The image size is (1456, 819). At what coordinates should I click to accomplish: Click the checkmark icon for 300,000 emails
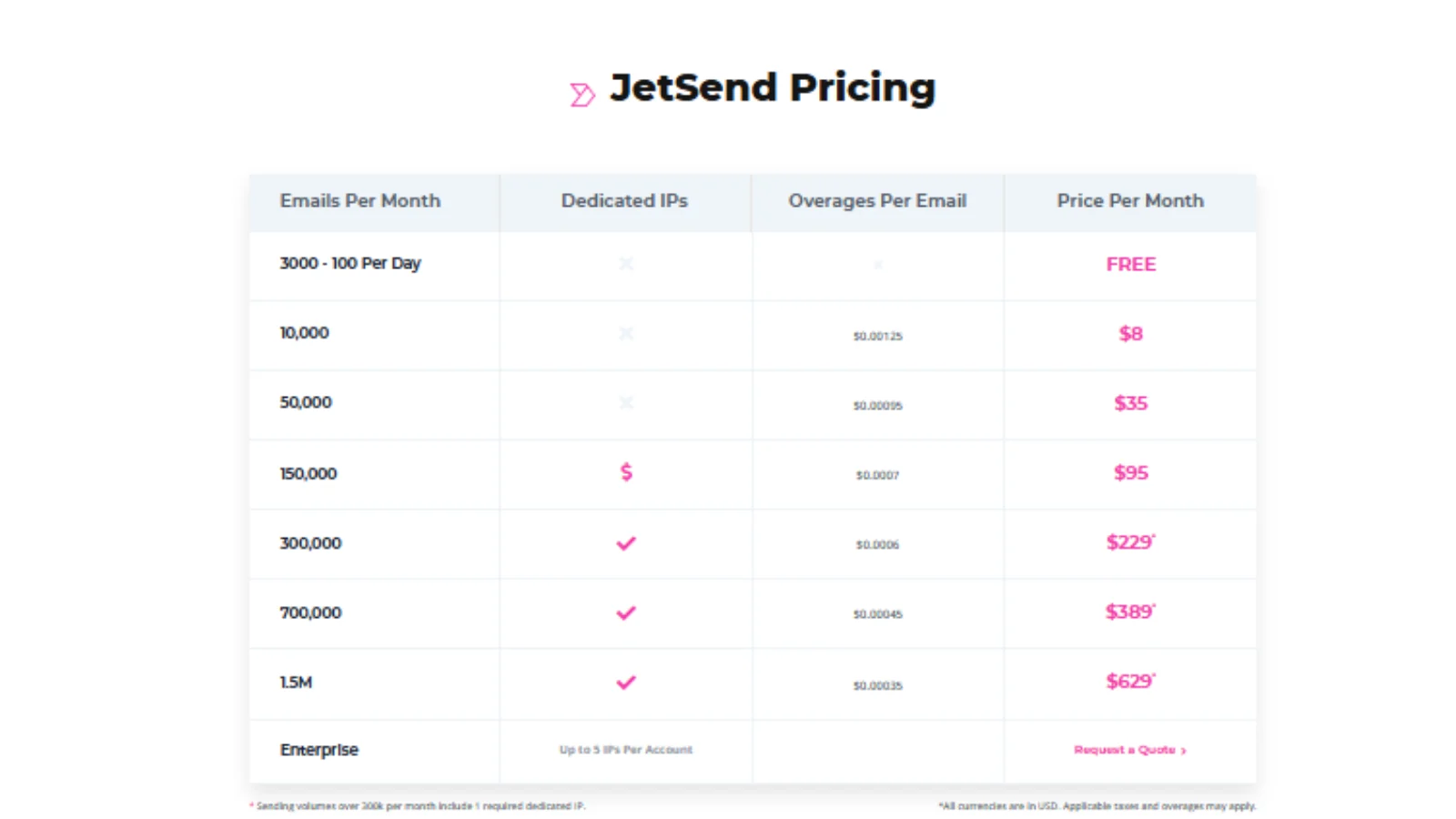coord(625,543)
